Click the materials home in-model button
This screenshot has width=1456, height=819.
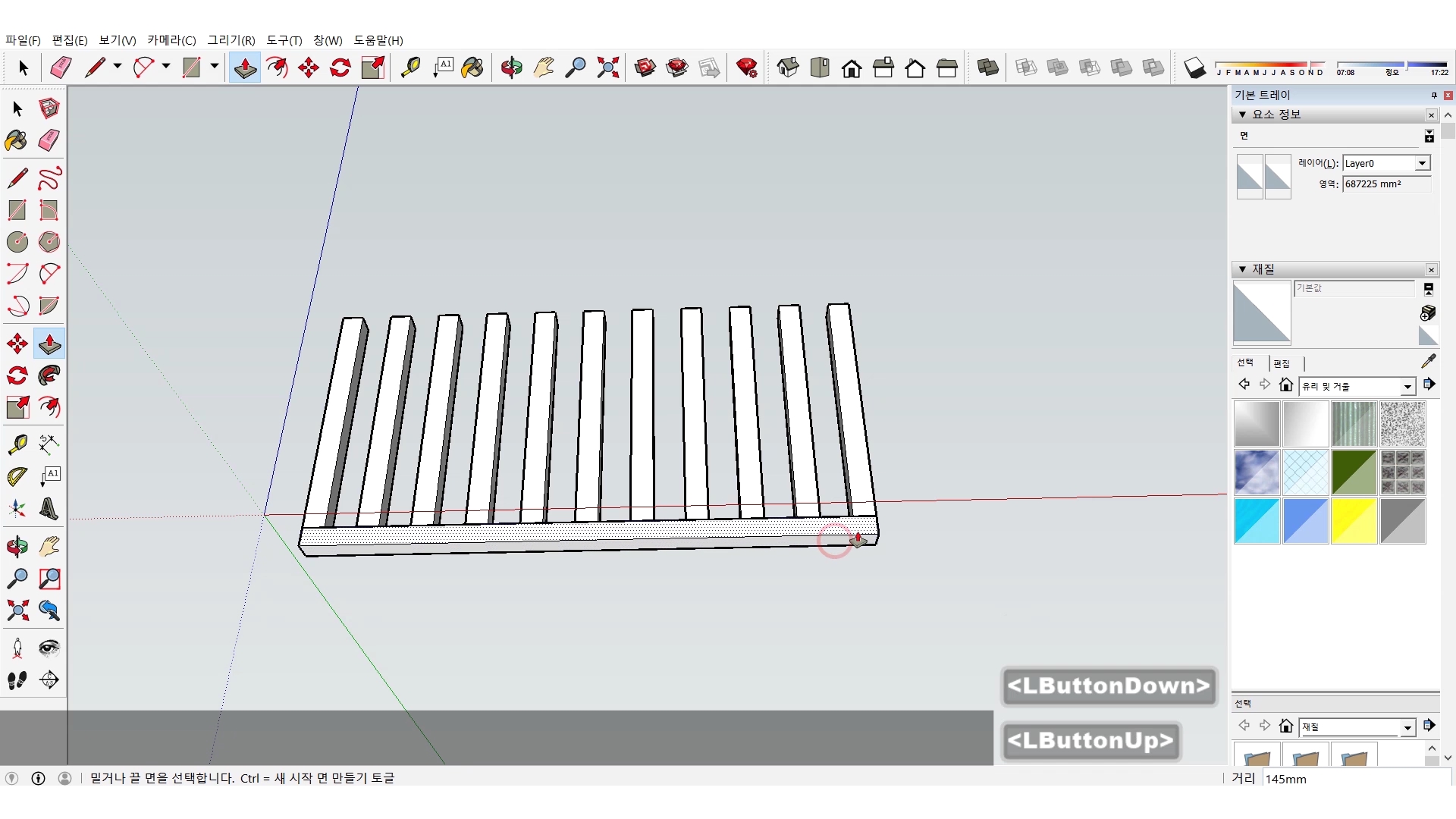point(1286,384)
